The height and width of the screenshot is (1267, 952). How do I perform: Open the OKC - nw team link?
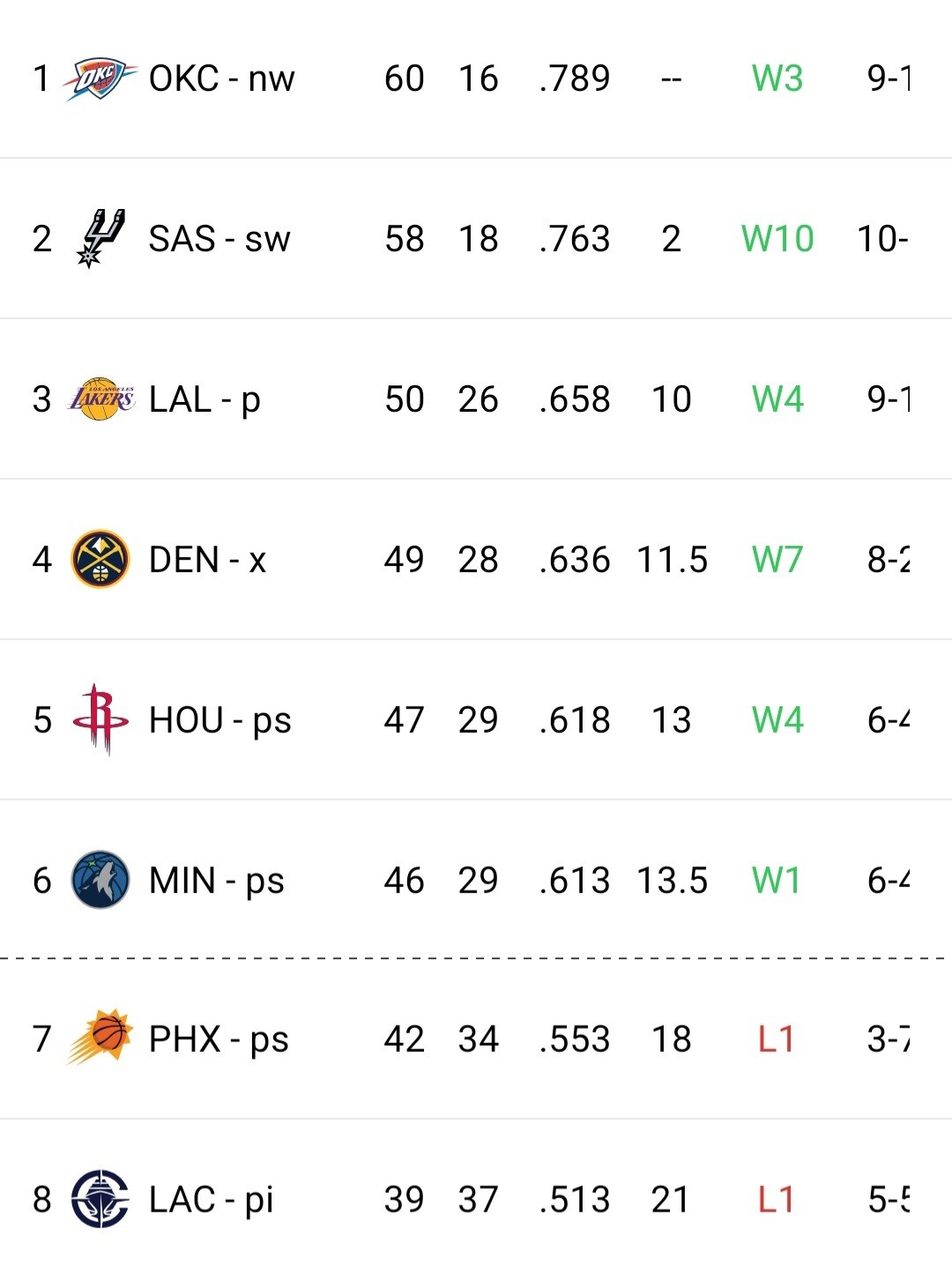(x=221, y=79)
